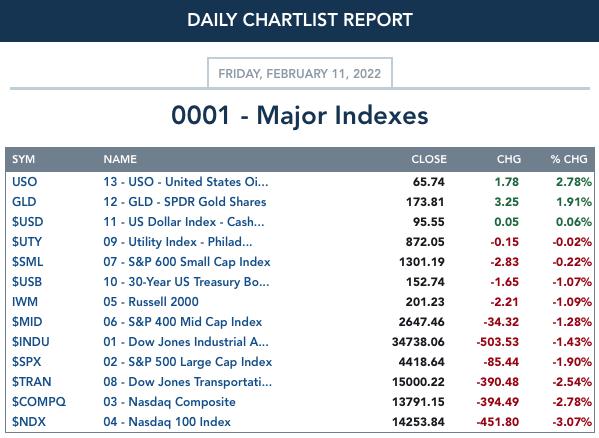Screen dimensions: 599x438
Task: Sort table by CHG column header
Action: (x=508, y=159)
